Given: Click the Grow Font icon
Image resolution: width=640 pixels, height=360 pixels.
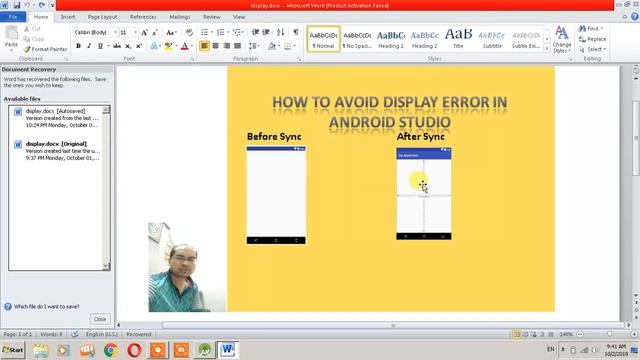Looking at the screenshot, I should tap(144, 32).
